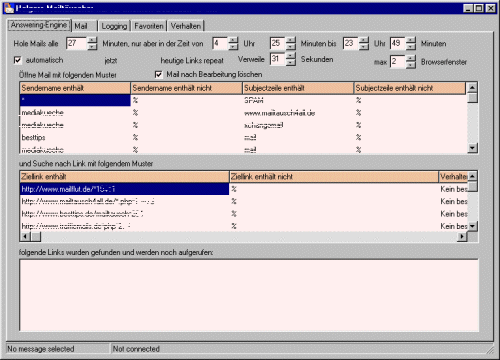Viewport: 500px width, 360px height.
Task: Click the application icon in the title bar
Action: click(9, 8)
